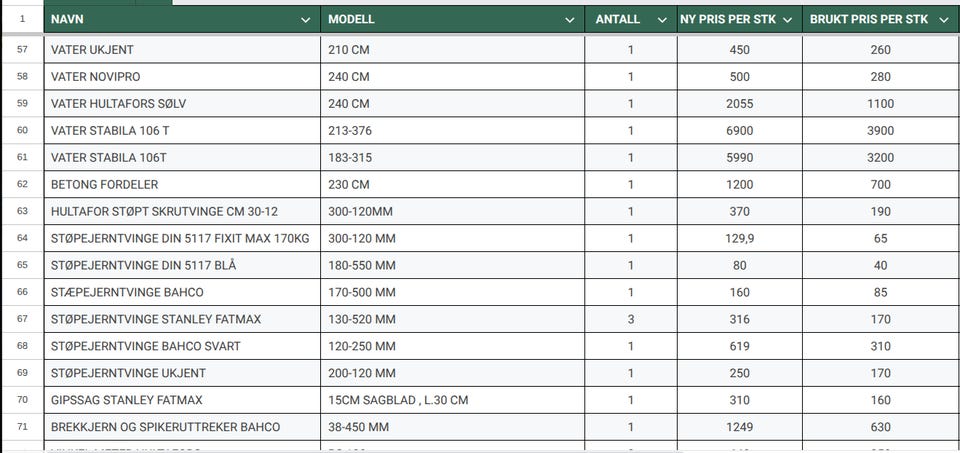Click the NAVN header cell
This screenshot has width=960, height=453.
(182, 20)
